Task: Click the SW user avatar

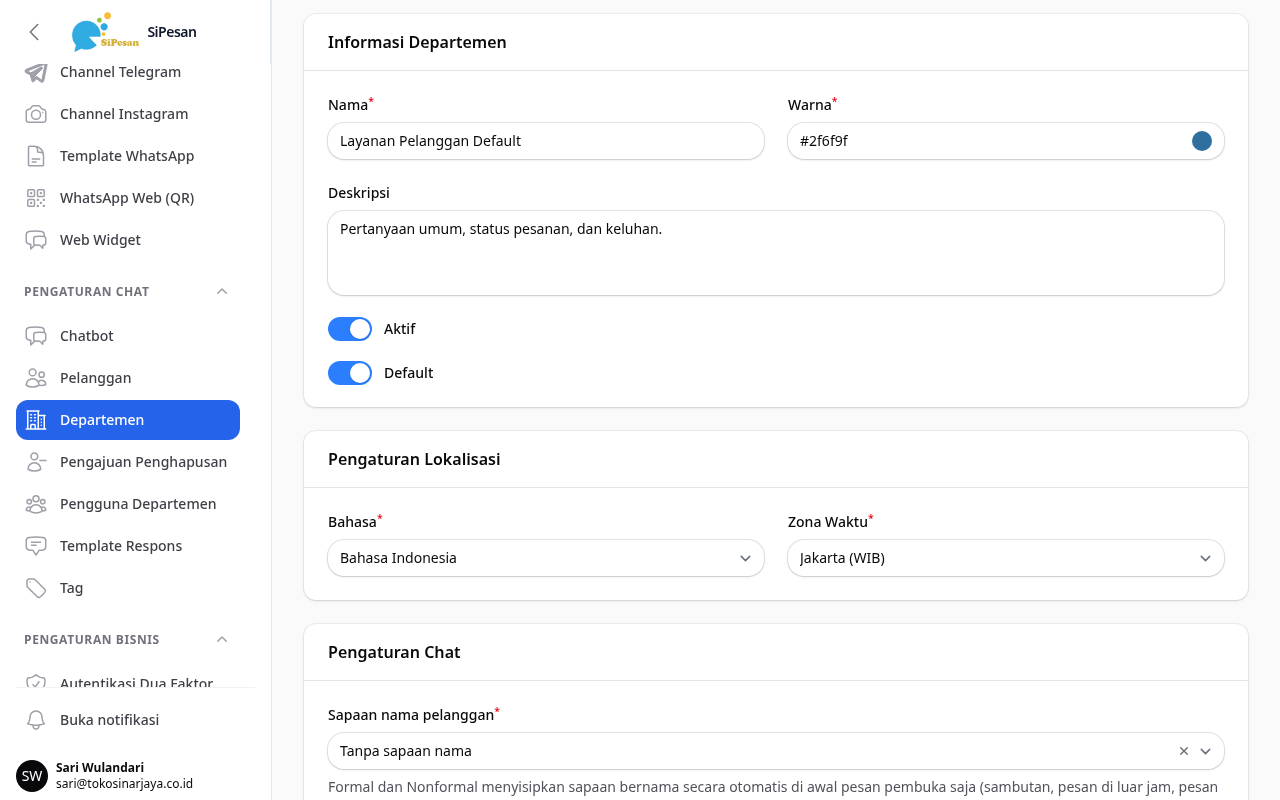Action: pyautogui.click(x=32, y=776)
